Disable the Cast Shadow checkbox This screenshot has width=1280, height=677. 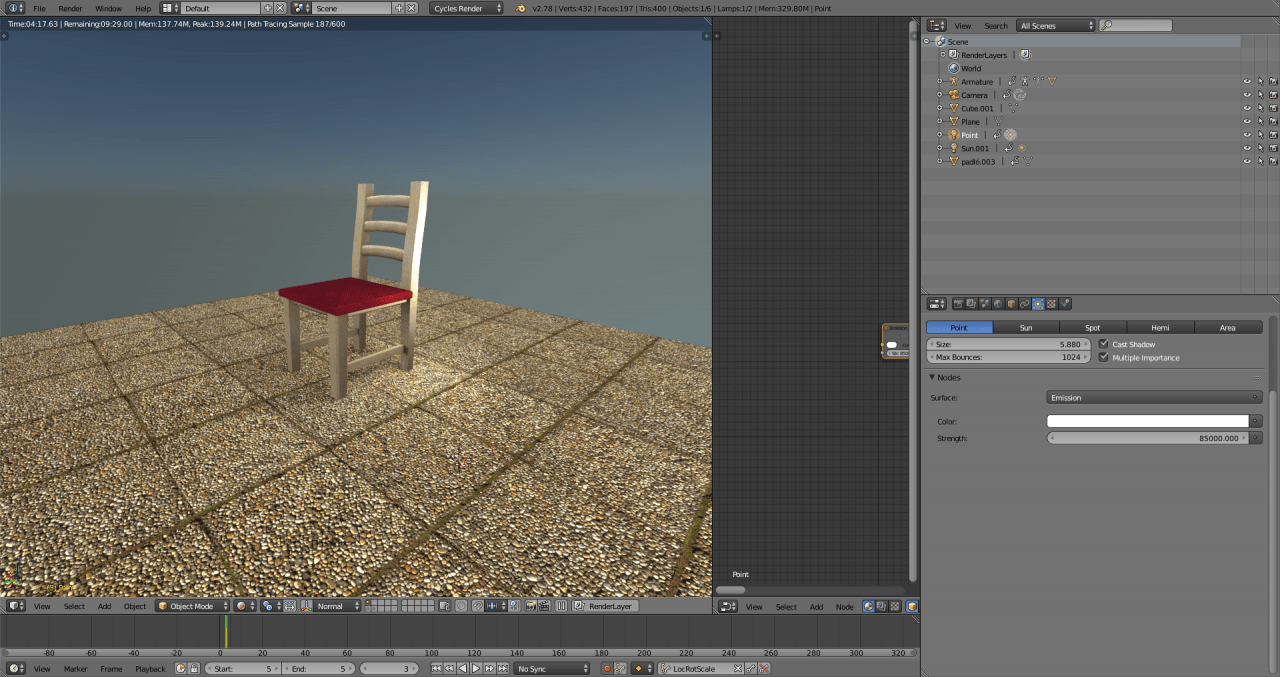[1104, 344]
